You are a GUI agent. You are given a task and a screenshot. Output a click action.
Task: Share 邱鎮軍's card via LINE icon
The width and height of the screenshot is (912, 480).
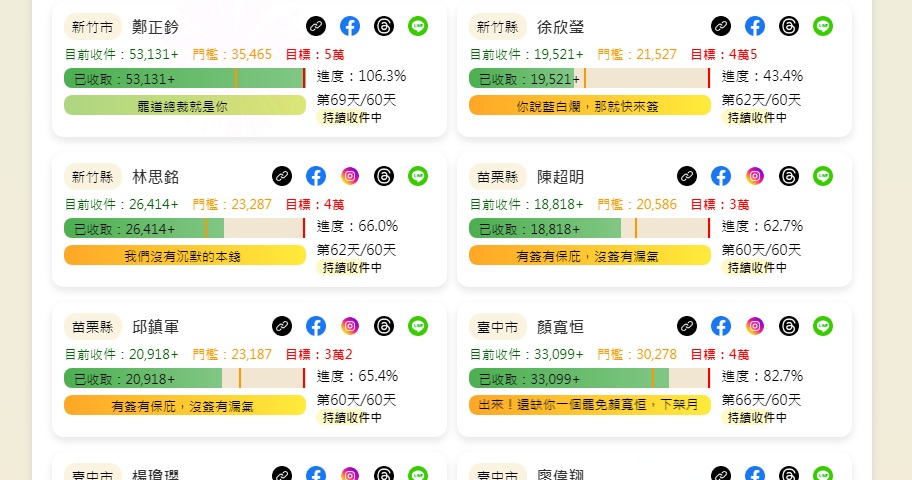[x=418, y=326]
